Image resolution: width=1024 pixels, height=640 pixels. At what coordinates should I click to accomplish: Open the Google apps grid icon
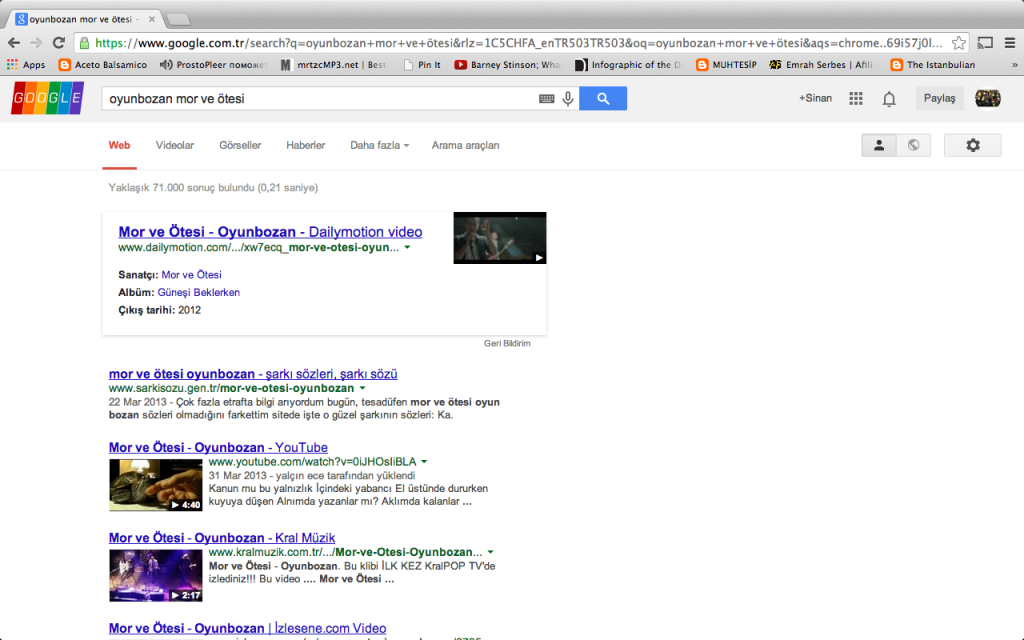click(856, 98)
